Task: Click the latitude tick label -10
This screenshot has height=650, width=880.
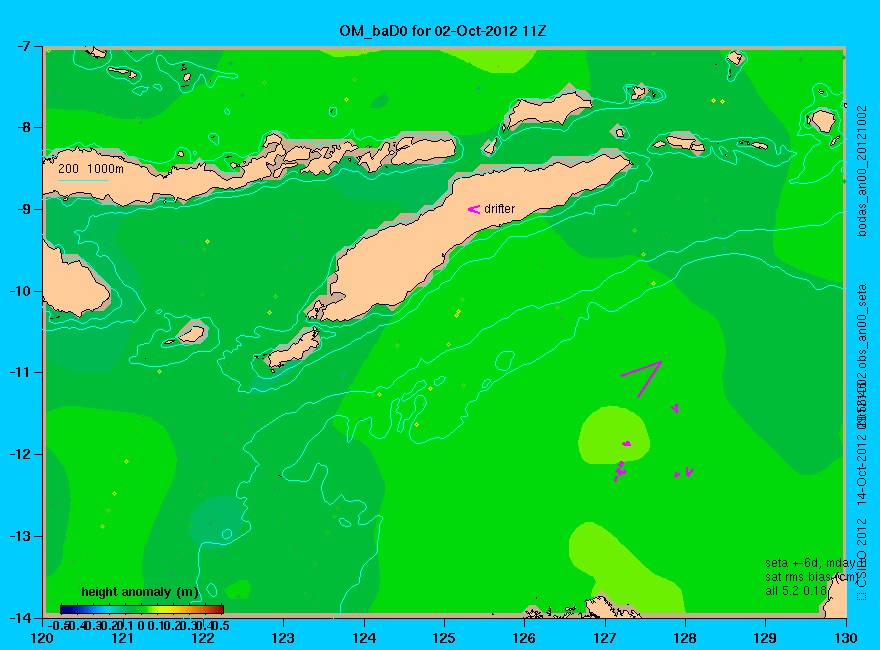Action: [22, 291]
